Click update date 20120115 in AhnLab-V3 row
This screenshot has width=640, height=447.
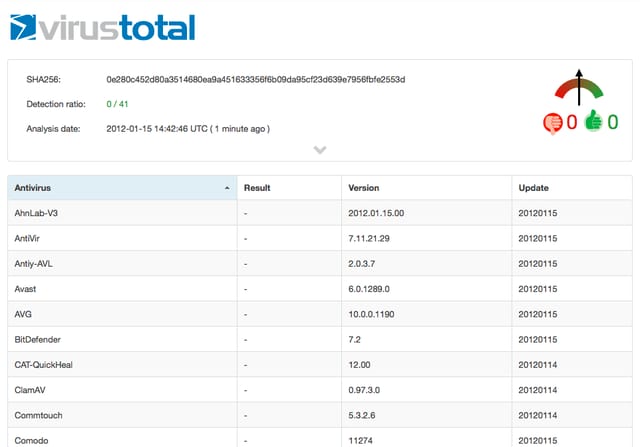tap(538, 213)
